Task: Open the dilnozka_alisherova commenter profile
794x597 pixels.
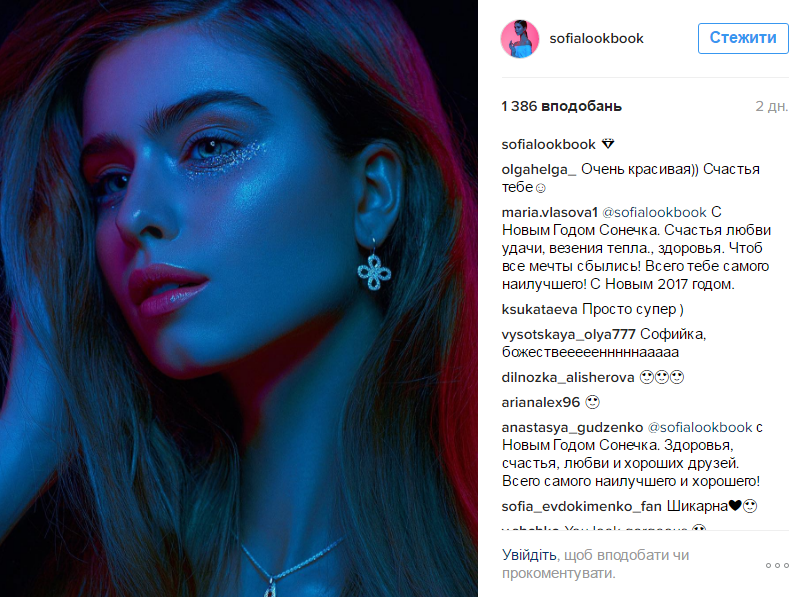Action: coord(568,377)
